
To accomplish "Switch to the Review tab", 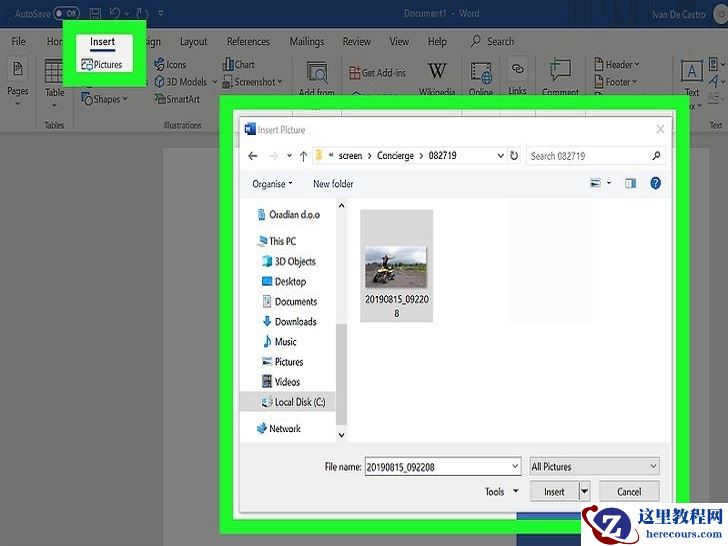I will [x=356, y=41].
